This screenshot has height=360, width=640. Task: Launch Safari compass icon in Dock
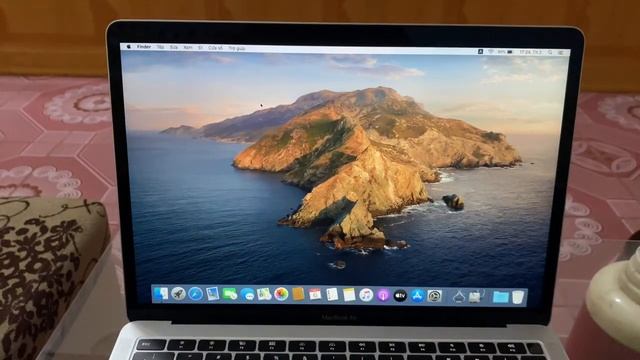pyautogui.click(x=195, y=294)
